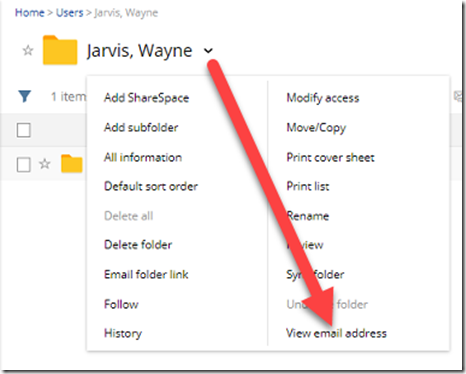Open the Users breadcrumb link
Screen dimensions: 466x374
tap(69, 13)
